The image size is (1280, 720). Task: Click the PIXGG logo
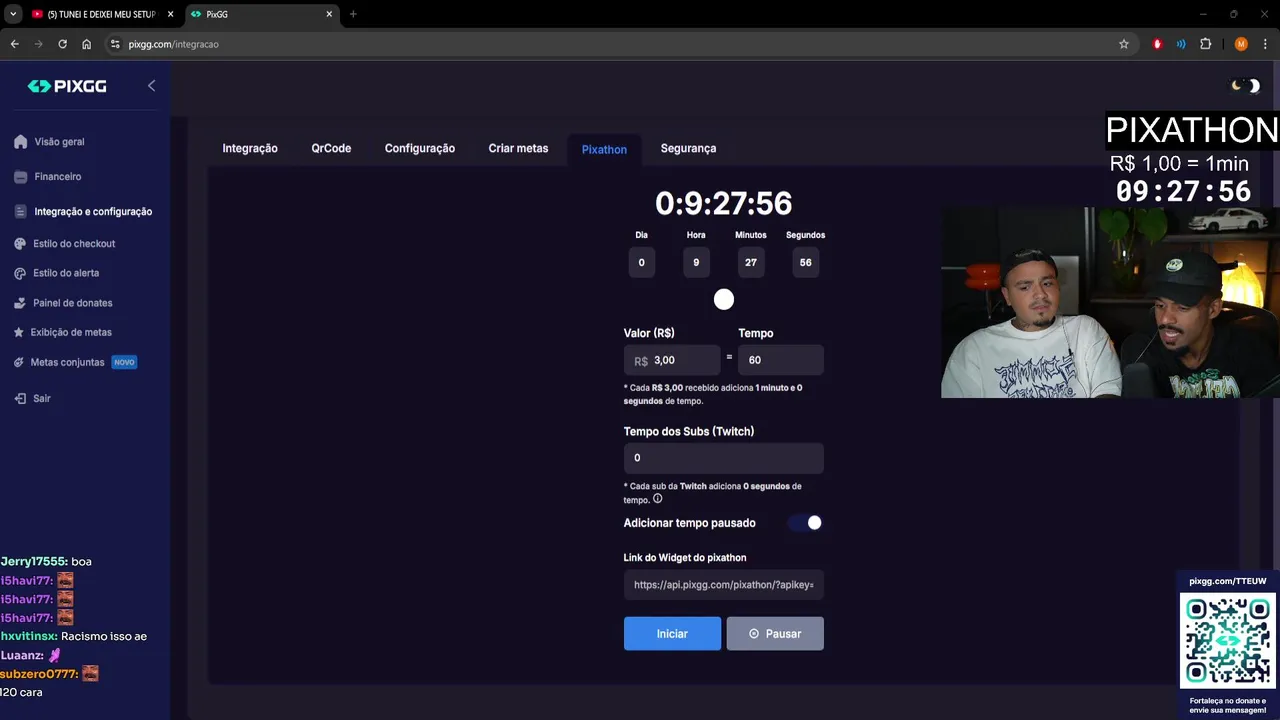(67, 86)
